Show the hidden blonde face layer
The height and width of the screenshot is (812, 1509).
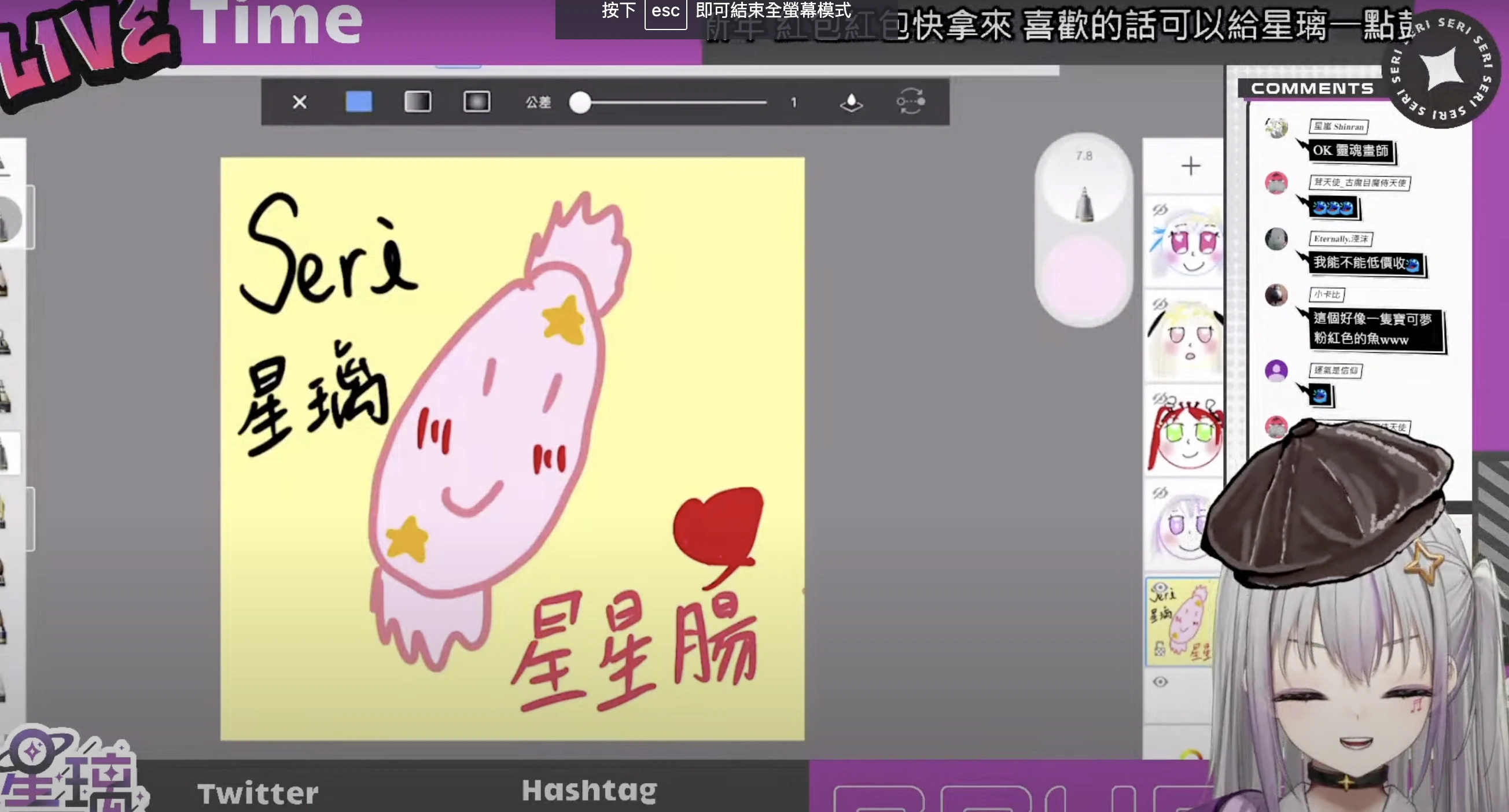1161,304
